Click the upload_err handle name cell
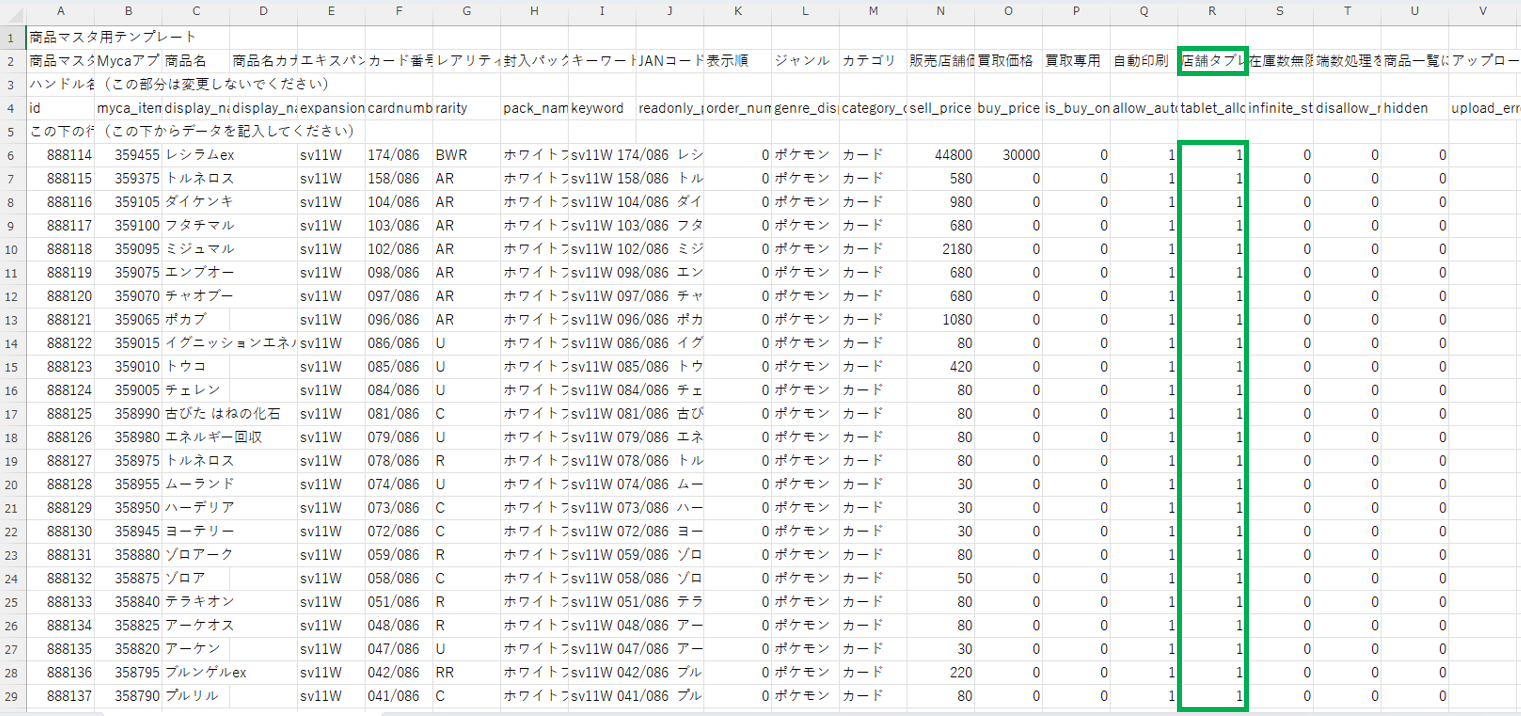This screenshot has width=1521, height=716. point(1484,108)
